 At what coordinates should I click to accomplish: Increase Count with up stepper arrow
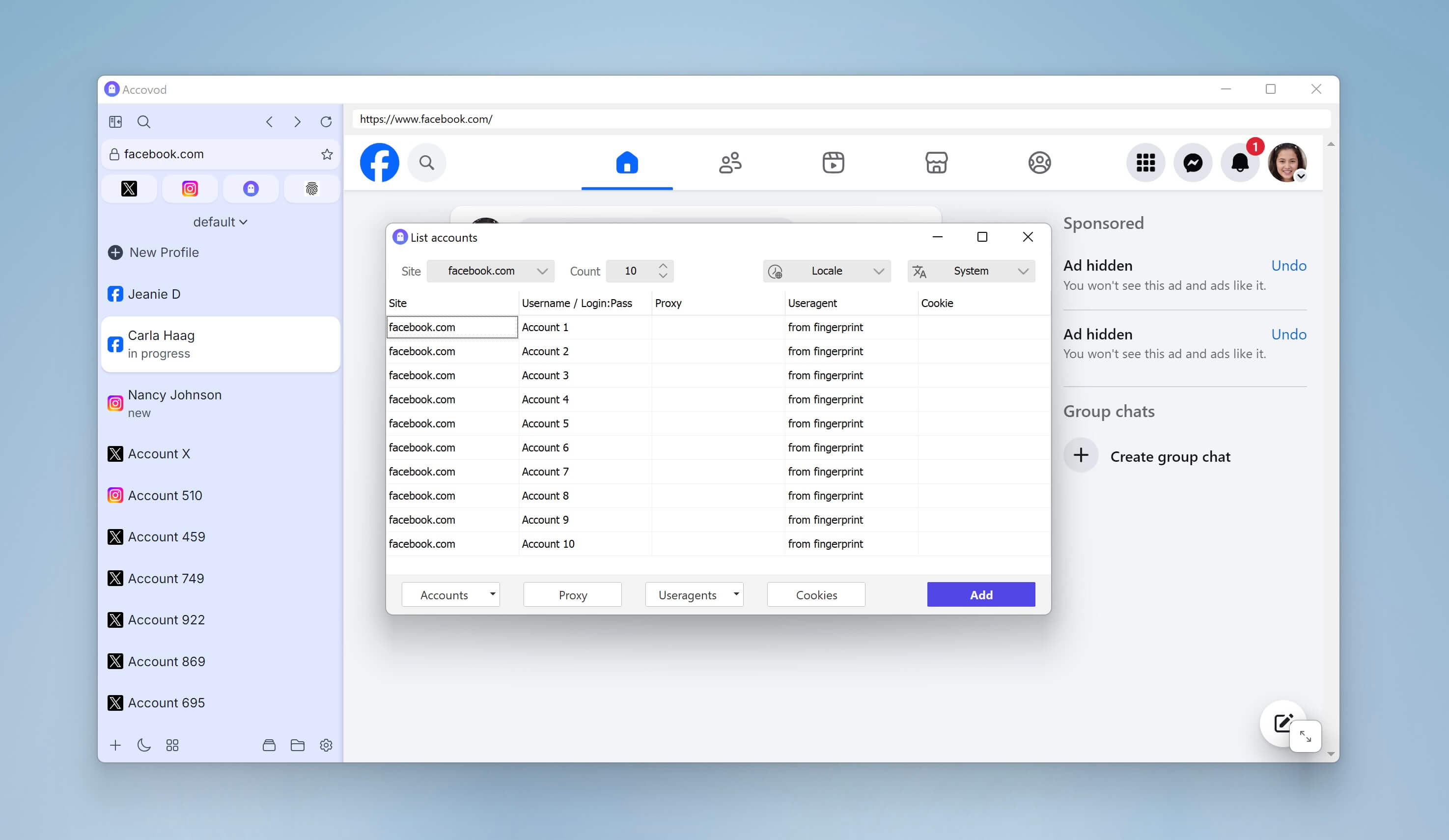tap(663, 266)
